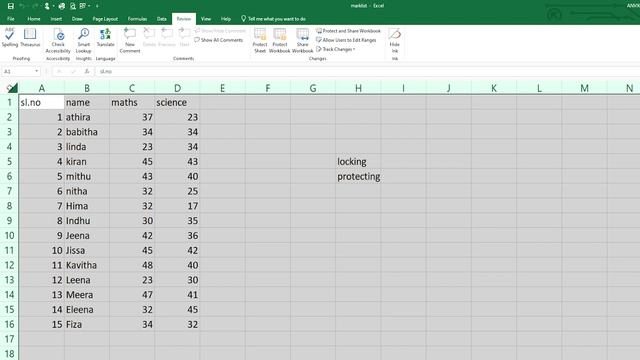Screen dimensions: 640x360
Task: Click the cell with name 'Fiza'
Action: (x=87, y=324)
